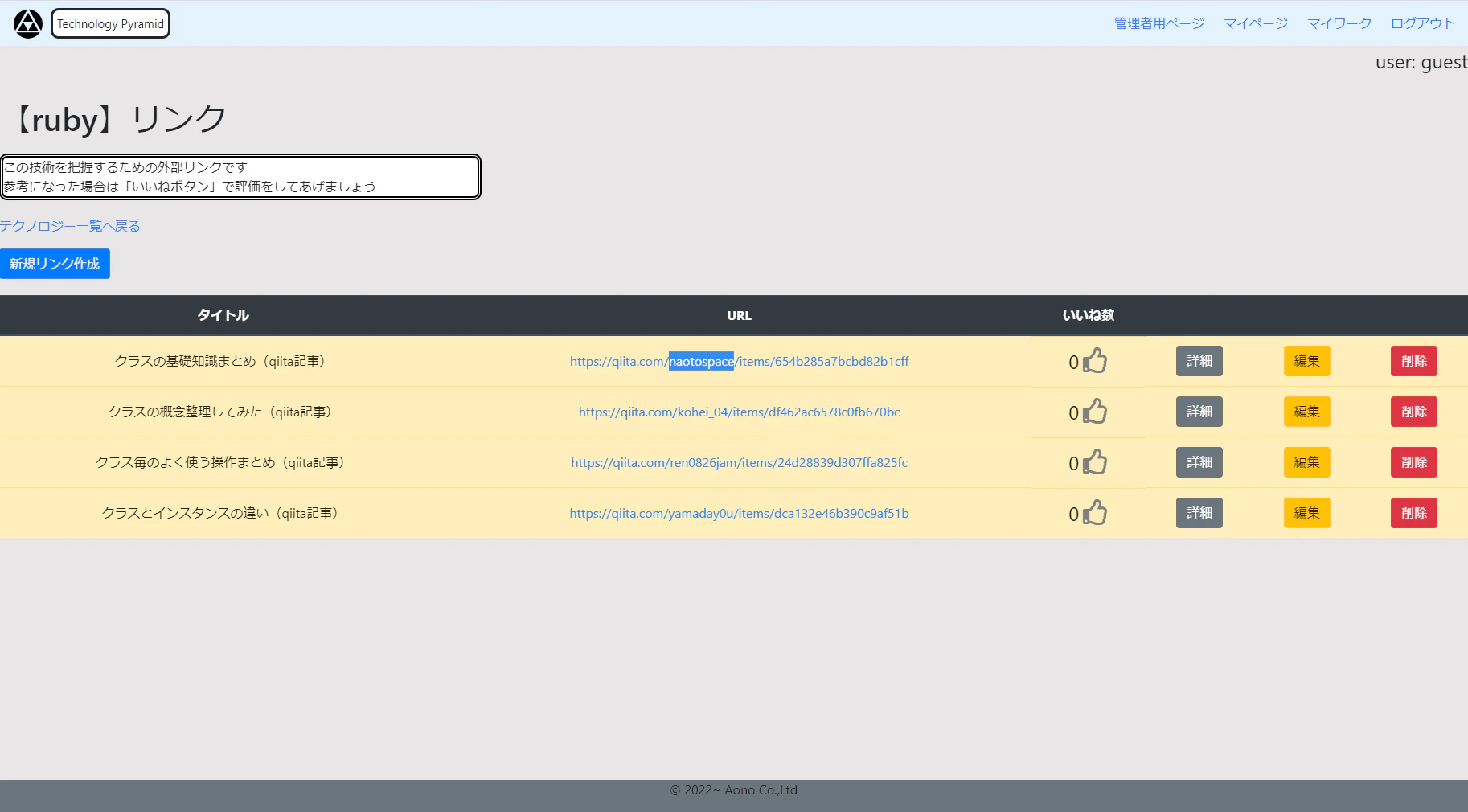Click the 【ruby】リンク page heading
Screen dimensions: 1468x812
(119, 120)
